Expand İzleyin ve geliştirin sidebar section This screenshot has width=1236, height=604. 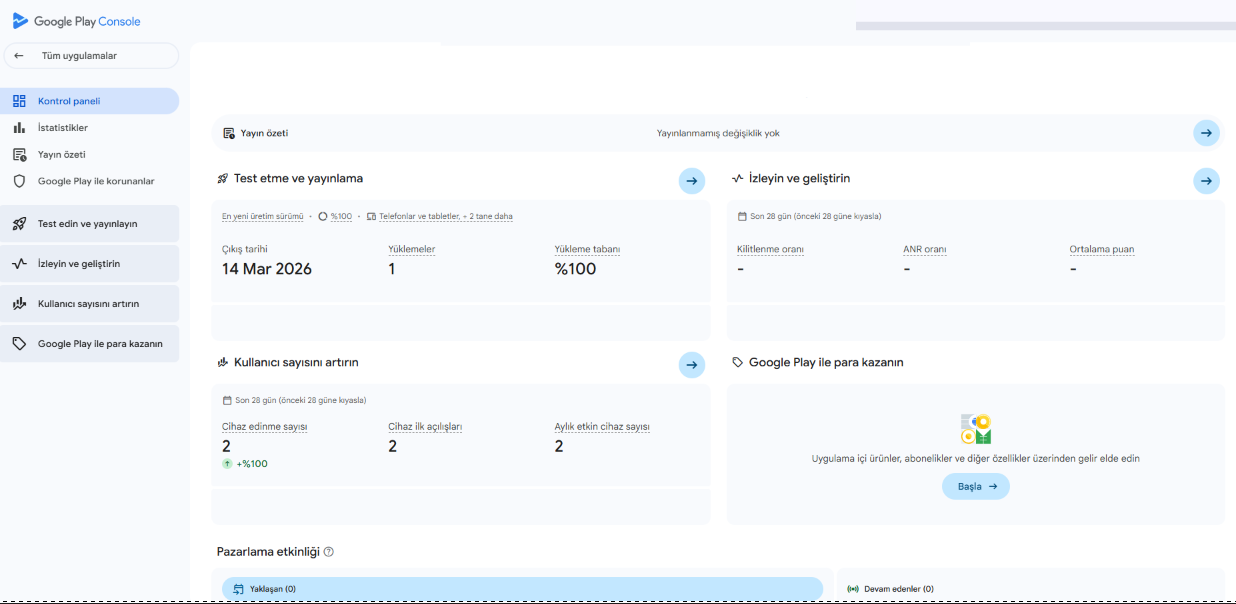click(x=90, y=264)
